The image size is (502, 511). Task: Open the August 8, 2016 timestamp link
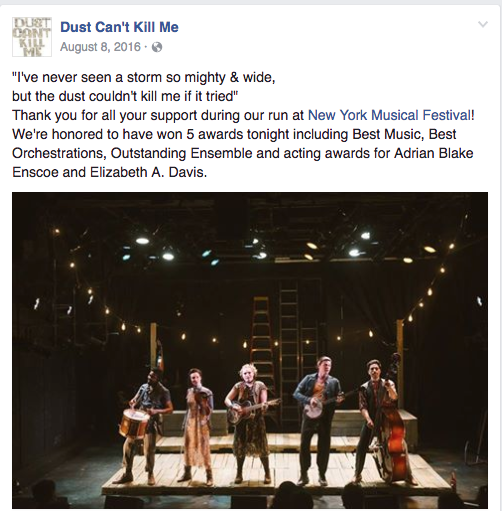tap(100, 47)
